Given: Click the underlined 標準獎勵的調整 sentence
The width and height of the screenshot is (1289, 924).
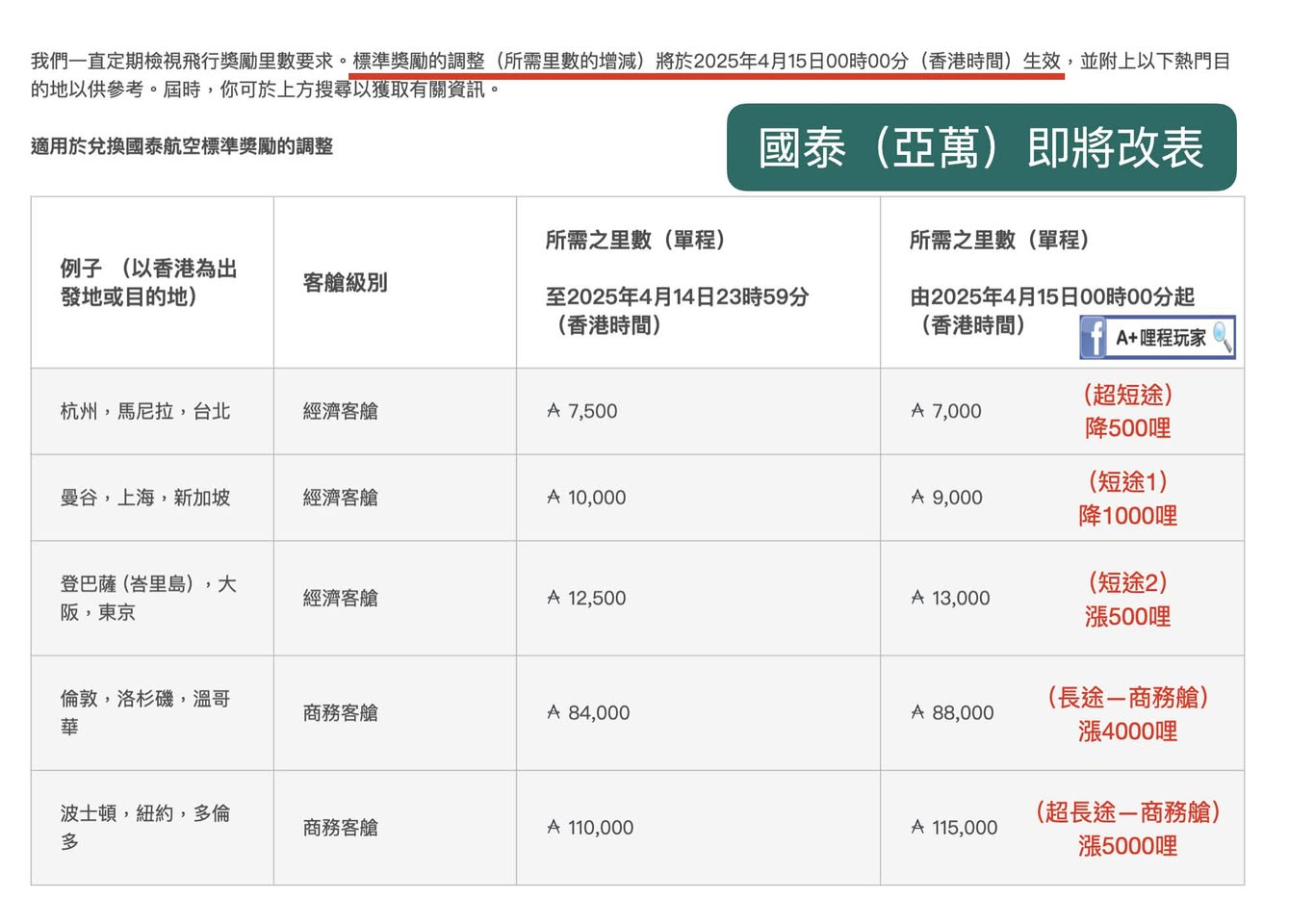Looking at the screenshot, I should point(706,62).
